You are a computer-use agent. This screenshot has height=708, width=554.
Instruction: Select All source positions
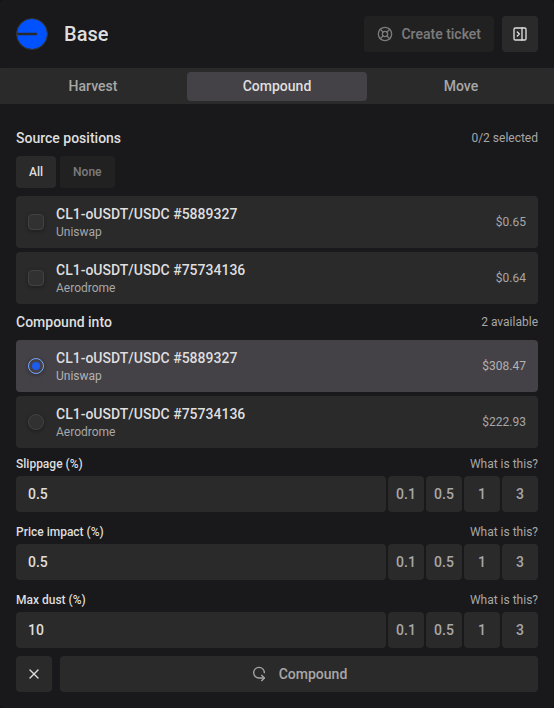tap(36, 172)
